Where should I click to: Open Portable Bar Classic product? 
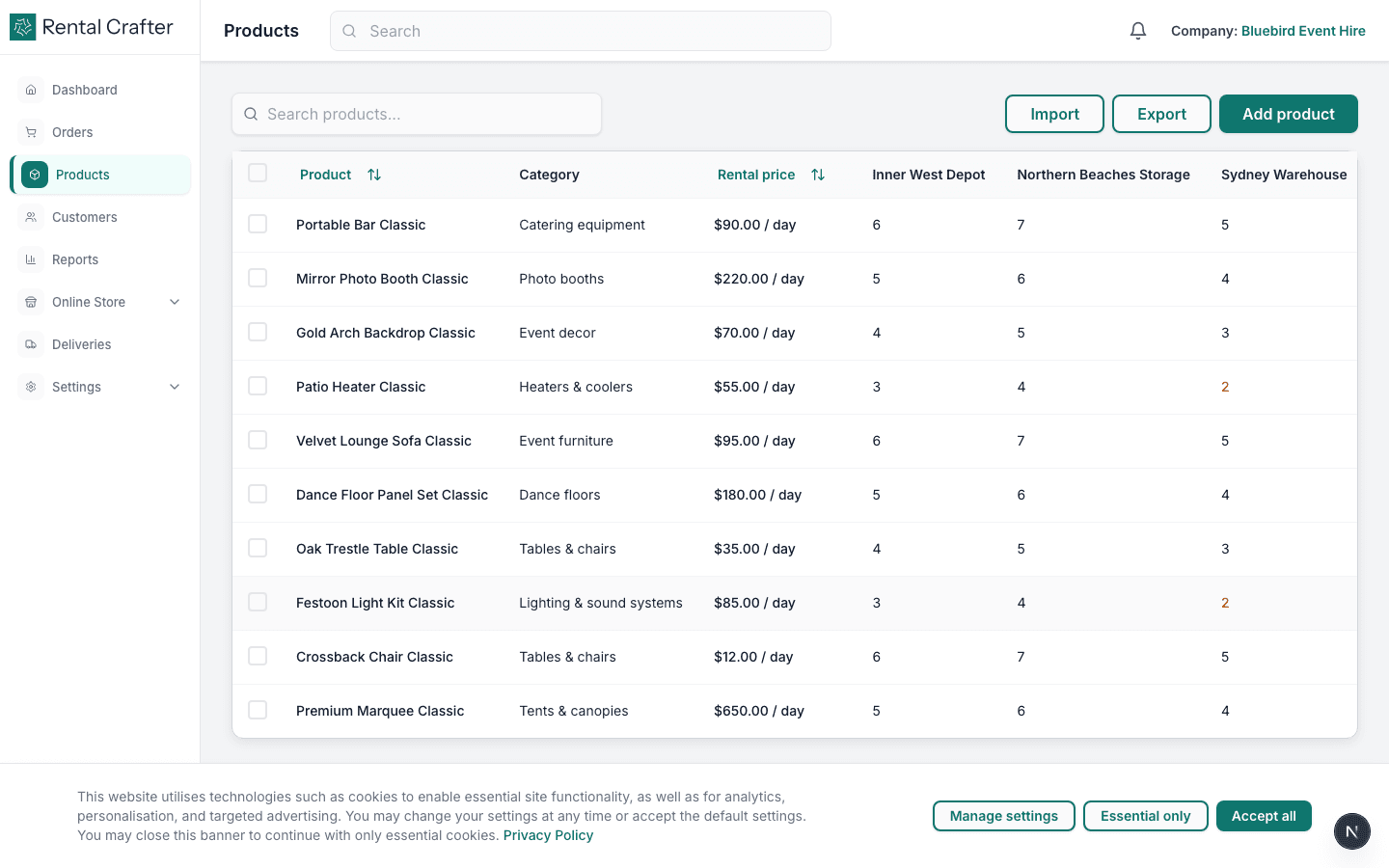coord(361,225)
